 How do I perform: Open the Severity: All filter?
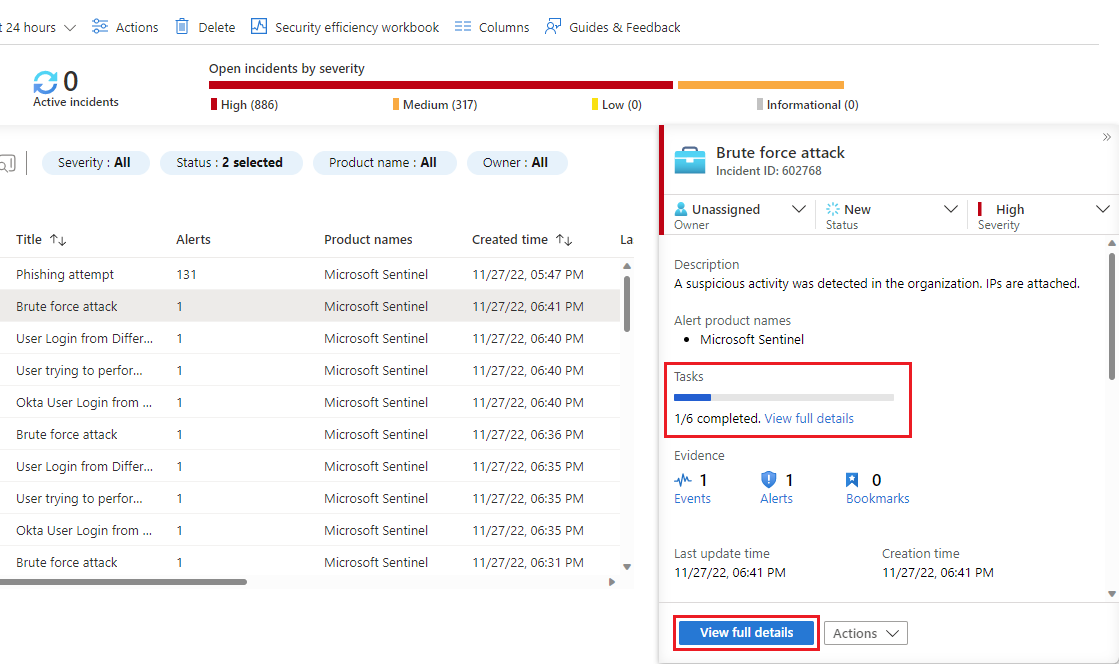[x=95, y=162]
